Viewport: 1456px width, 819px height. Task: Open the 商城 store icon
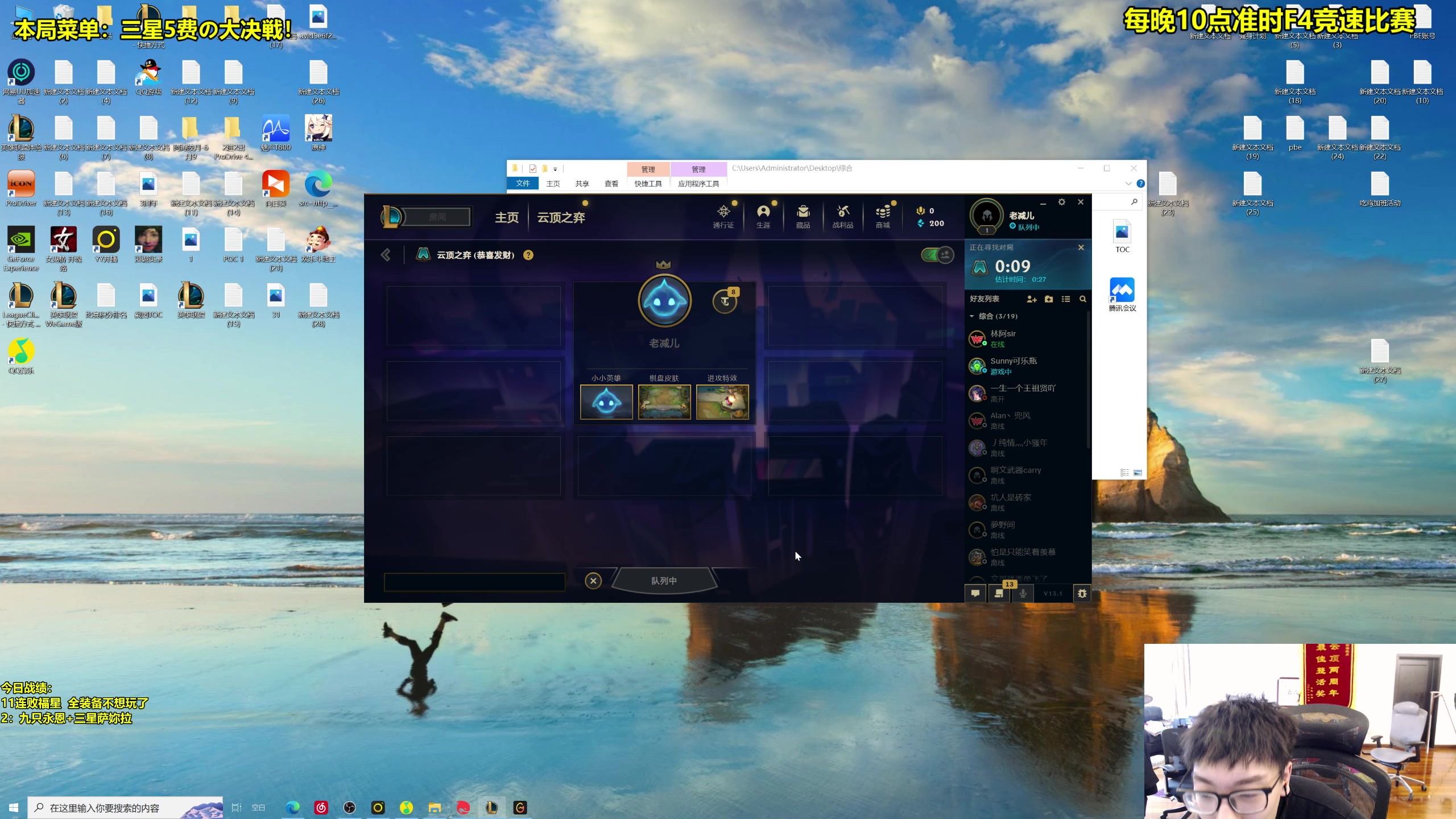tap(883, 217)
